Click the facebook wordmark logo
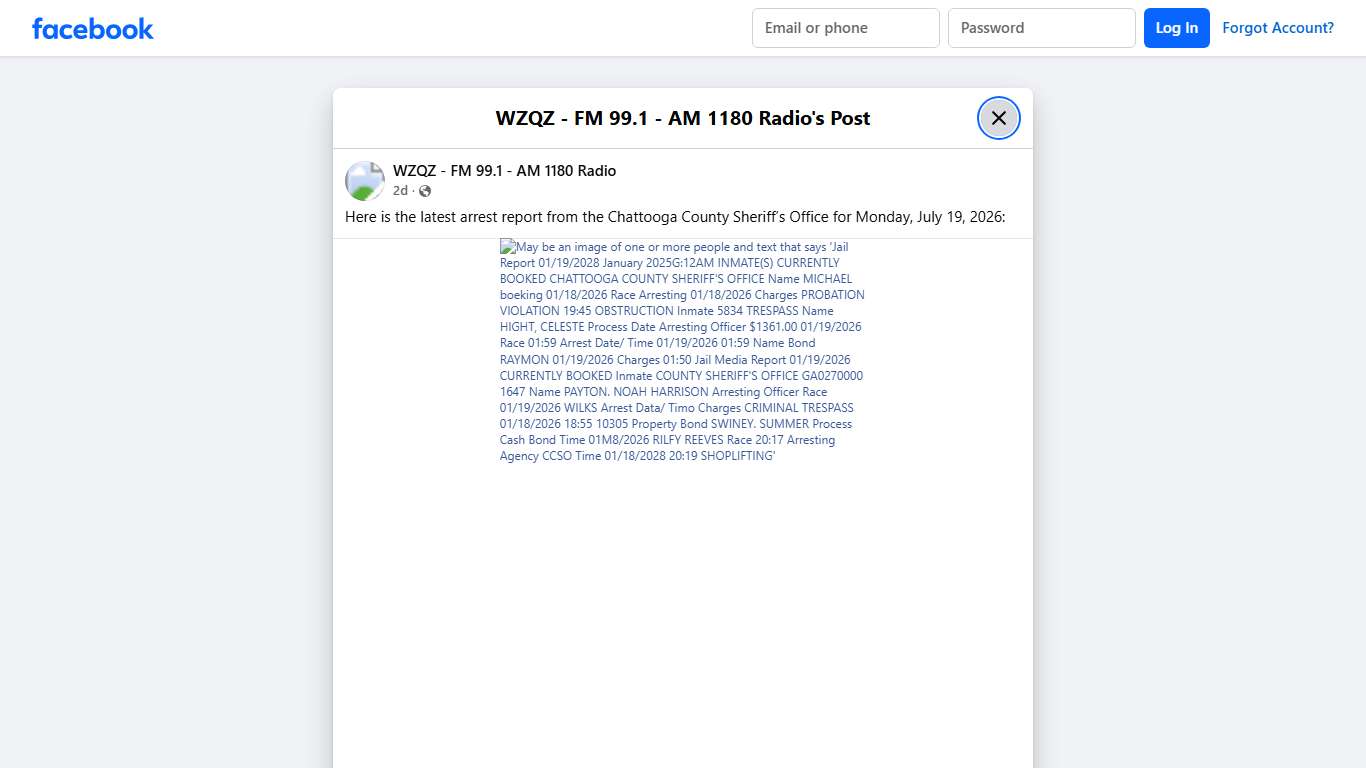 point(92,28)
